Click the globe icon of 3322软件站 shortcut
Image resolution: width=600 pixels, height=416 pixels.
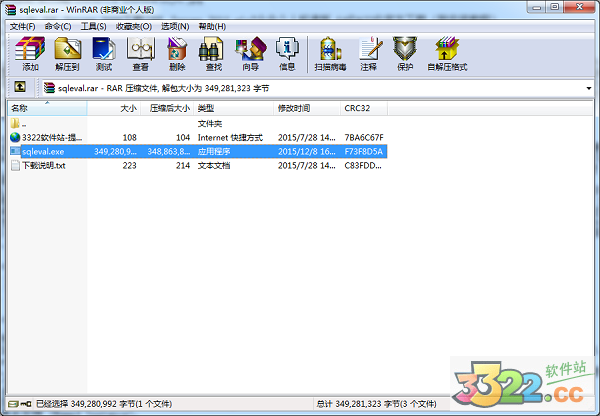click(15, 137)
